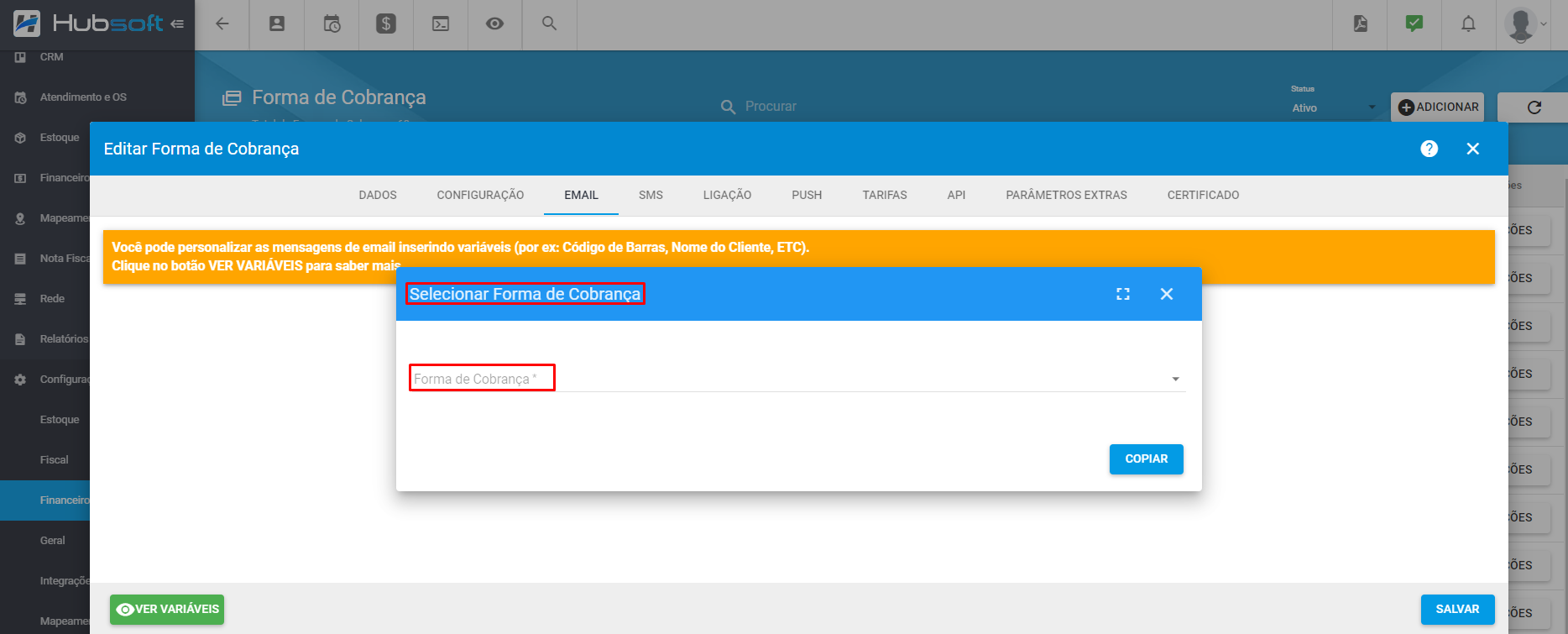Open Relatórios in the sidebar

point(64,339)
